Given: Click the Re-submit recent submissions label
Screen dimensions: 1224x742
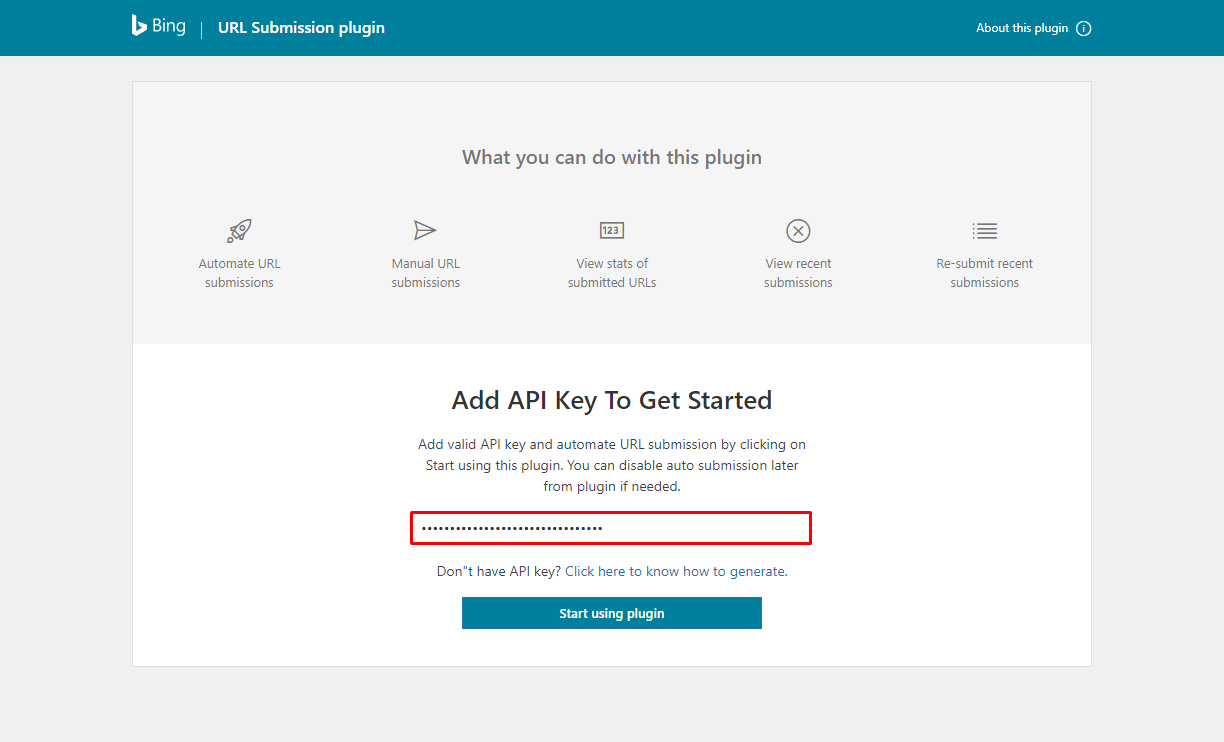Looking at the screenshot, I should tap(984, 272).
